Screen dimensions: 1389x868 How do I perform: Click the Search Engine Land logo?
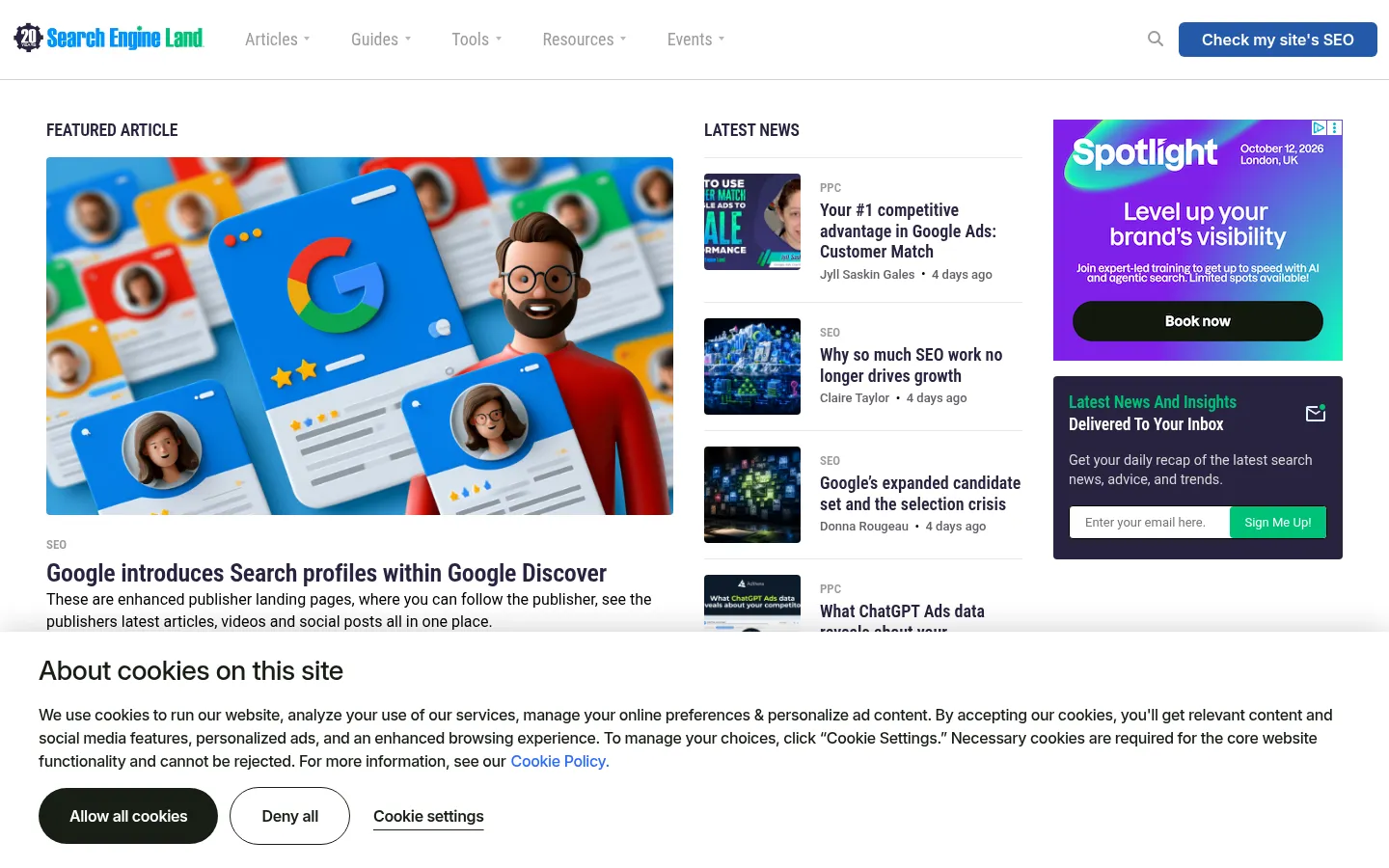point(108,39)
